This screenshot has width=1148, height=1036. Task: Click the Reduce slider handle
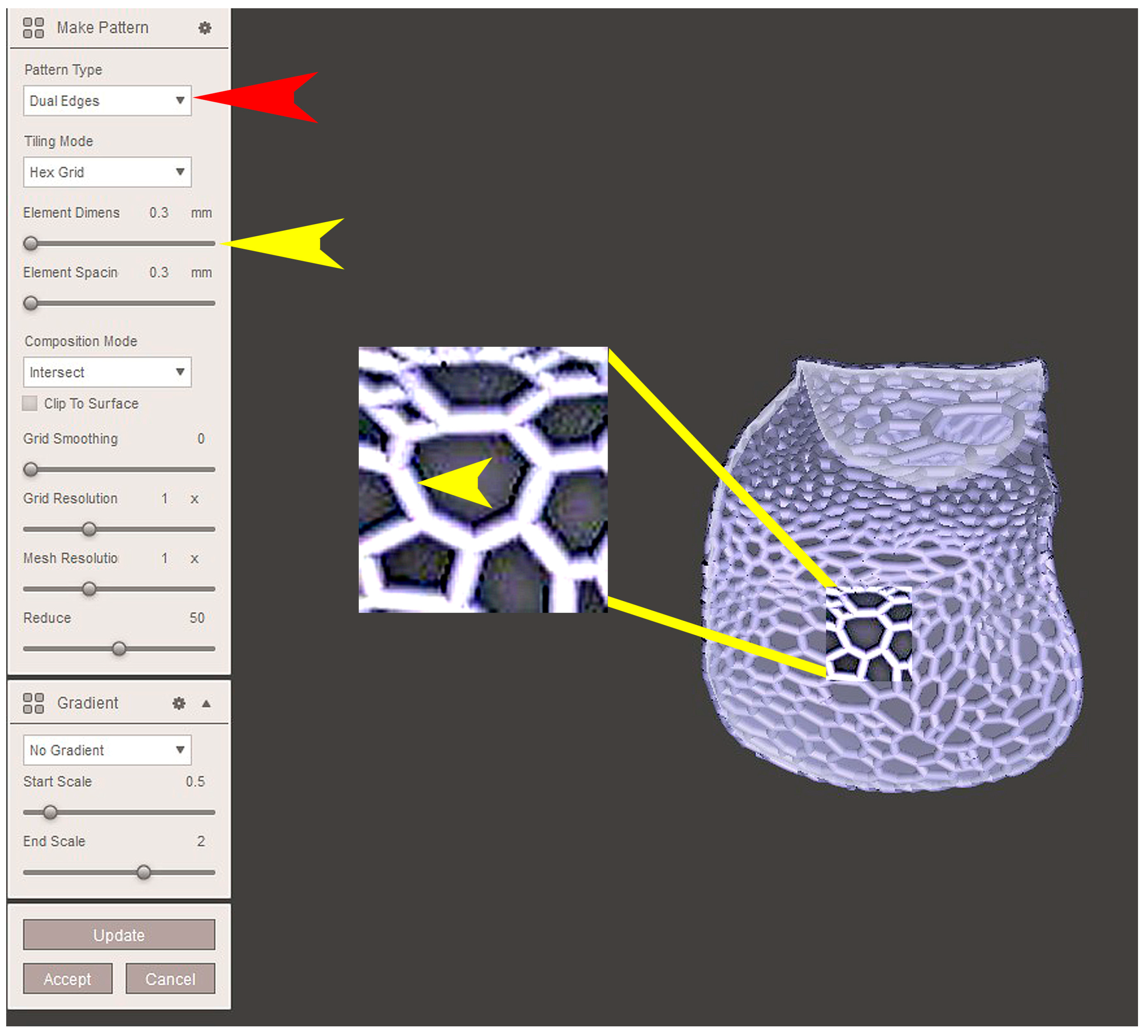[119, 649]
